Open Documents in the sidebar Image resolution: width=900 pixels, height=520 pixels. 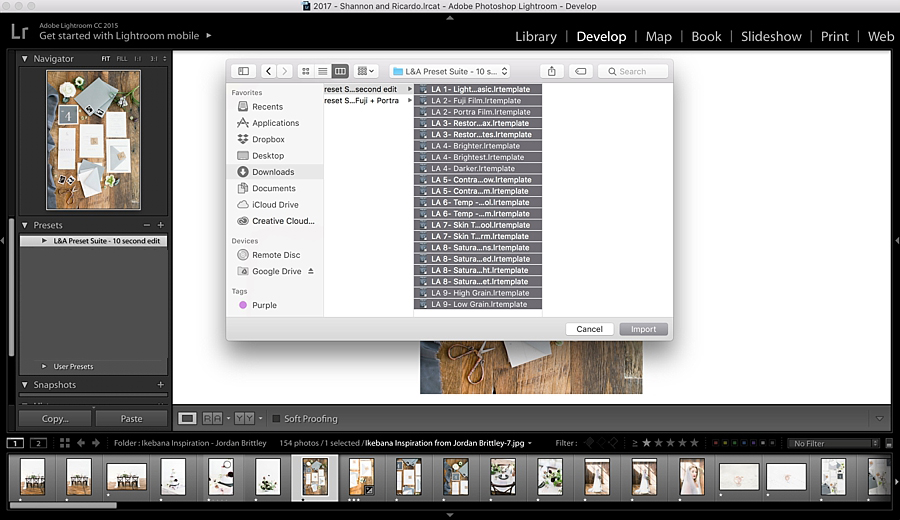click(x=274, y=188)
